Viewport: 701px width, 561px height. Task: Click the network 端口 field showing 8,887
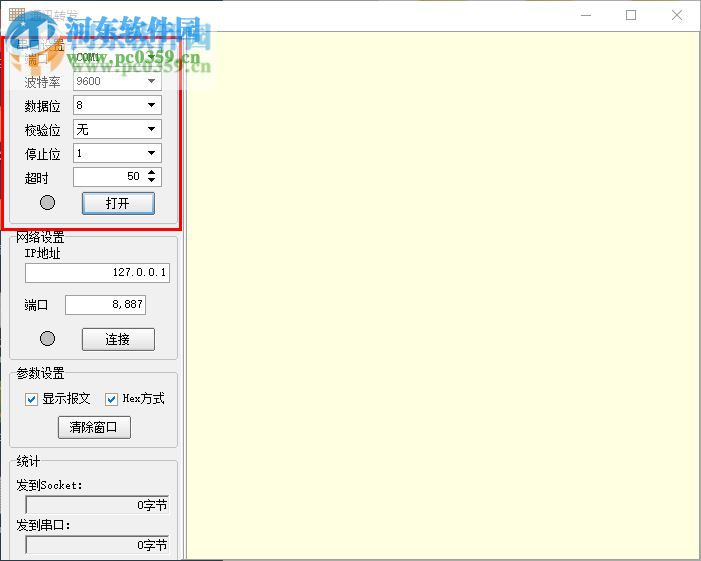pos(106,305)
